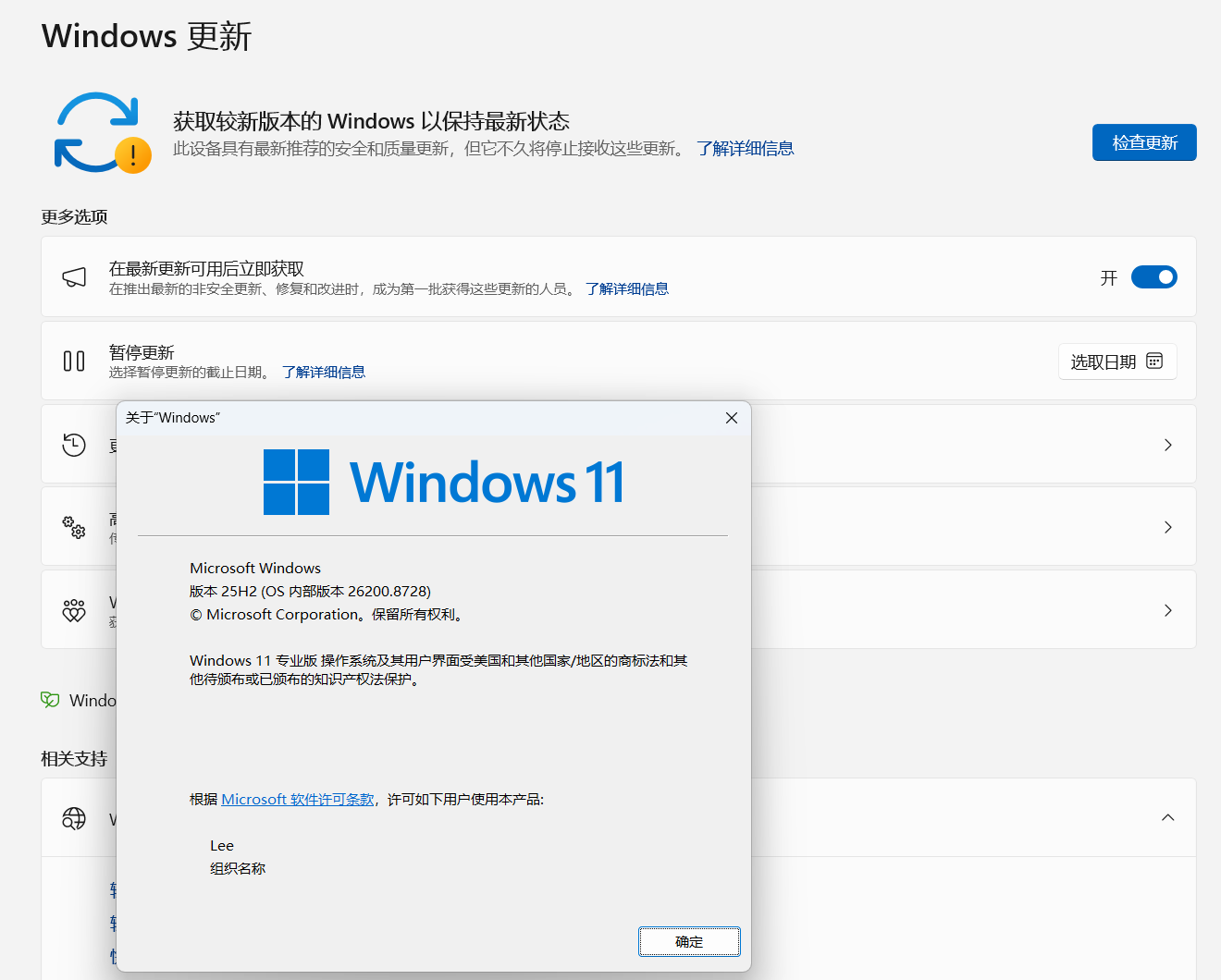
Task: Click the licensed user name Lee
Action: pos(222,845)
